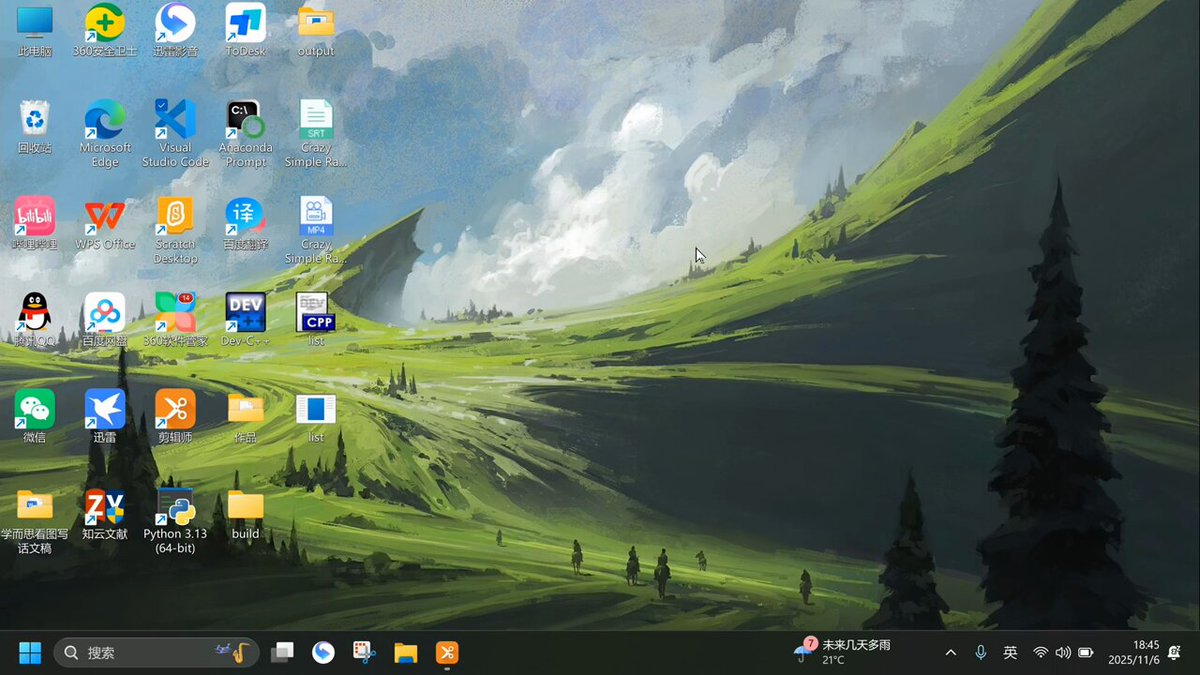The height and width of the screenshot is (675, 1200).
Task: Click the 回收站 recycle bin icon
Action: point(35,127)
